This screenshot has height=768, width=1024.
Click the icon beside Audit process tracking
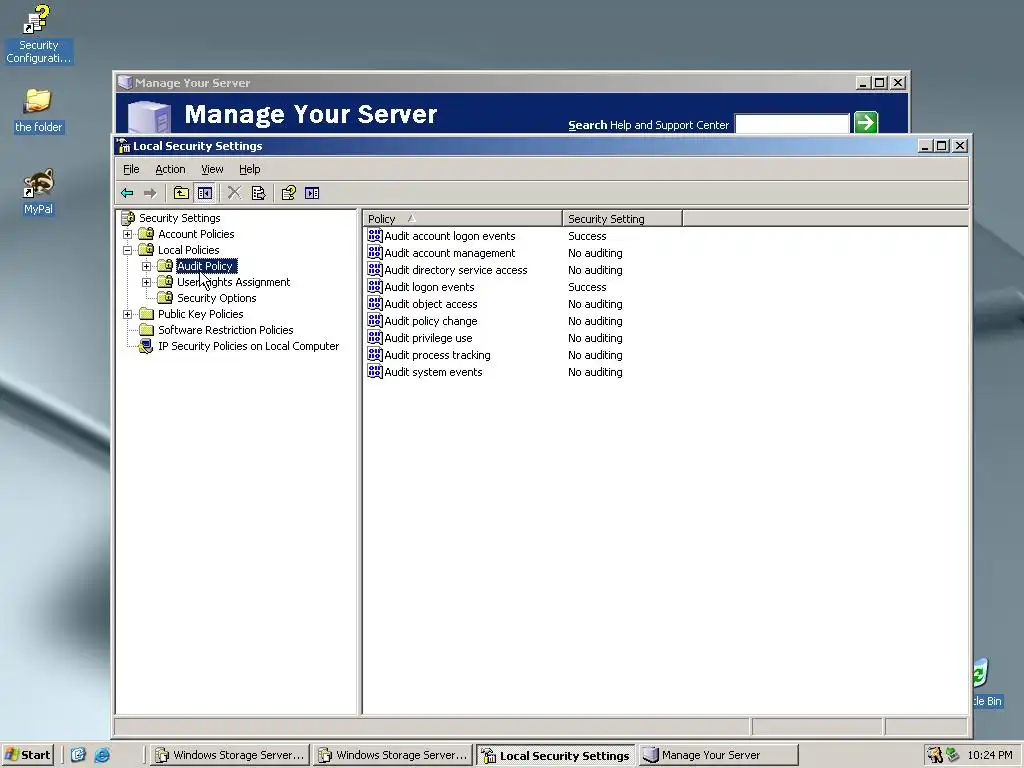pyautogui.click(x=375, y=355)
